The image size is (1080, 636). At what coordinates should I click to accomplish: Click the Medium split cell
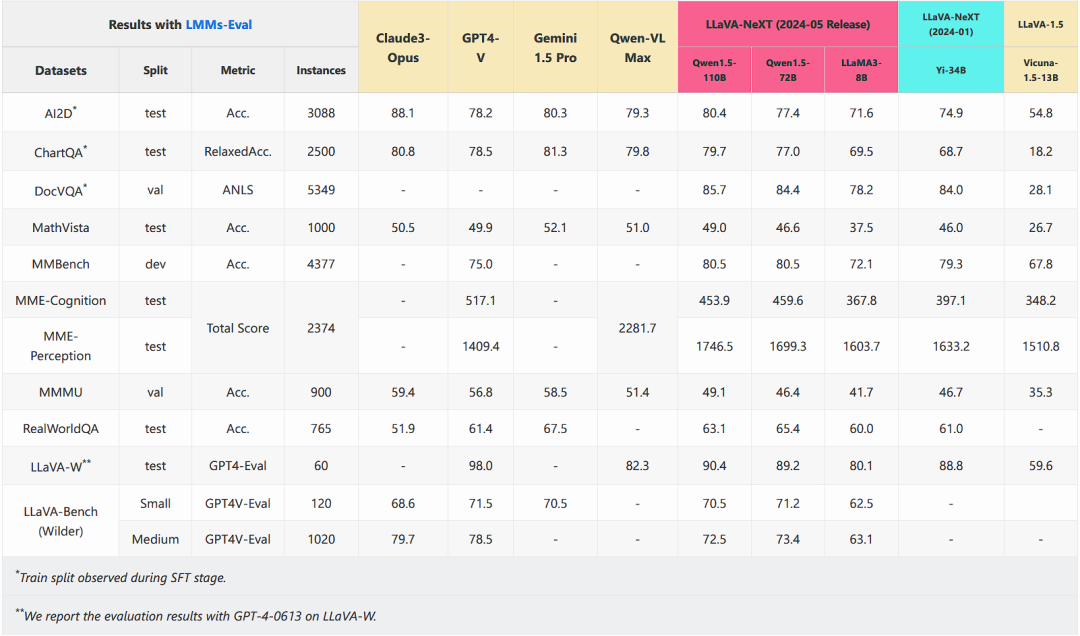(155, 539)
